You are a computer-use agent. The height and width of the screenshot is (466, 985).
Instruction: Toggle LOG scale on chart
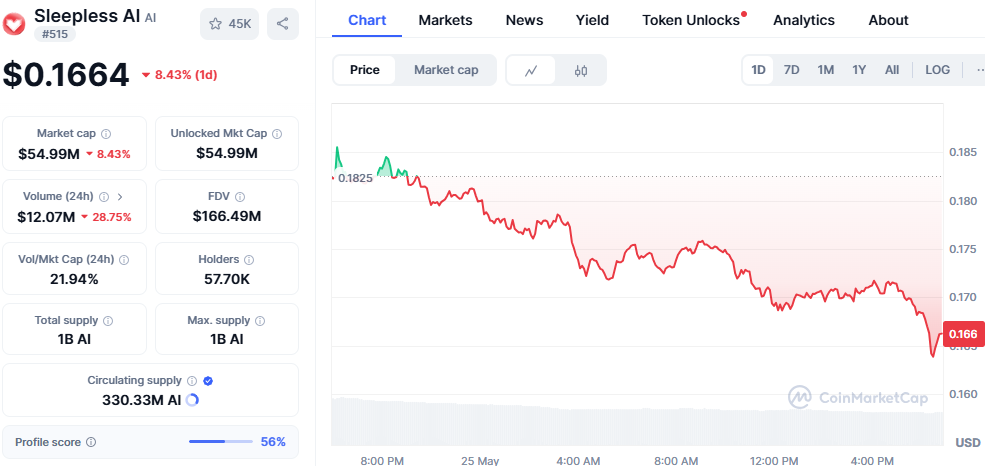tap(937, 70)
